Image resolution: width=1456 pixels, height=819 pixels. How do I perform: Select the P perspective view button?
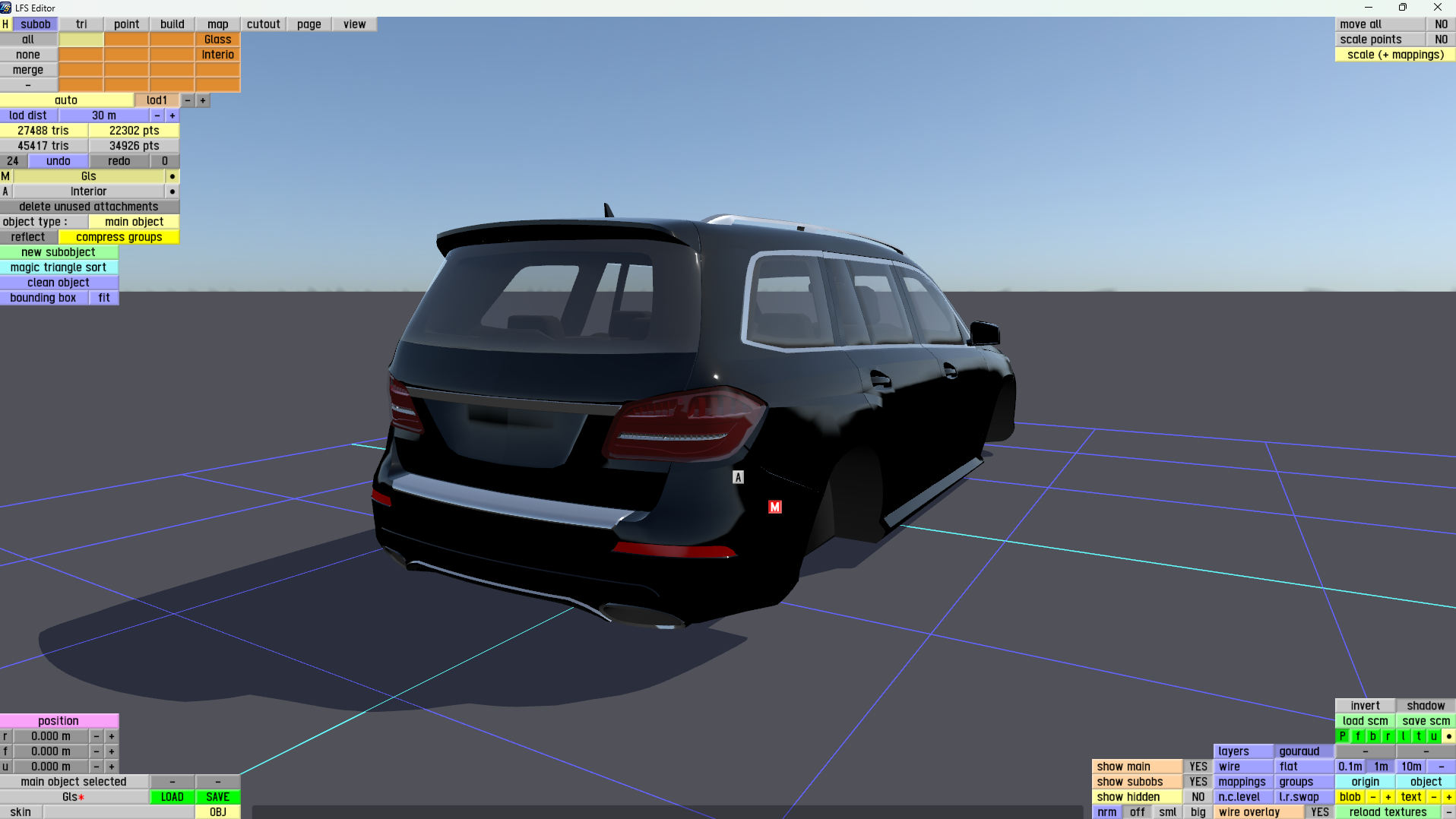pos(1343,736)
